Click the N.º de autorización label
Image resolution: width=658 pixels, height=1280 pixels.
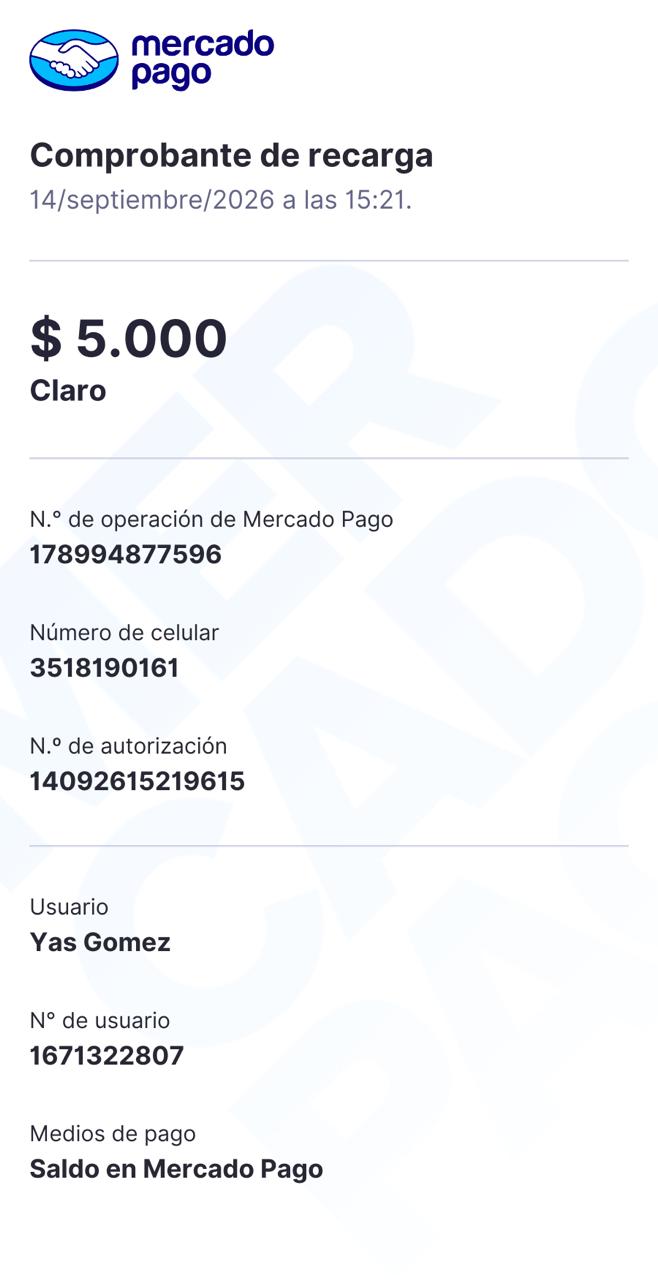(128, 746)
